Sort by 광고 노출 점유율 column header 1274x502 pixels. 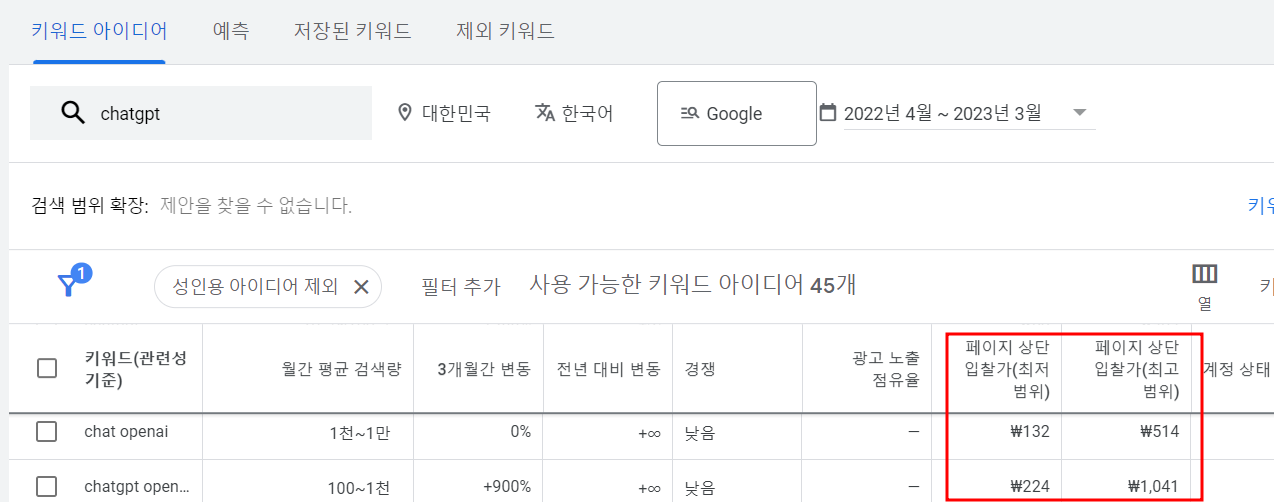[886, 369]
